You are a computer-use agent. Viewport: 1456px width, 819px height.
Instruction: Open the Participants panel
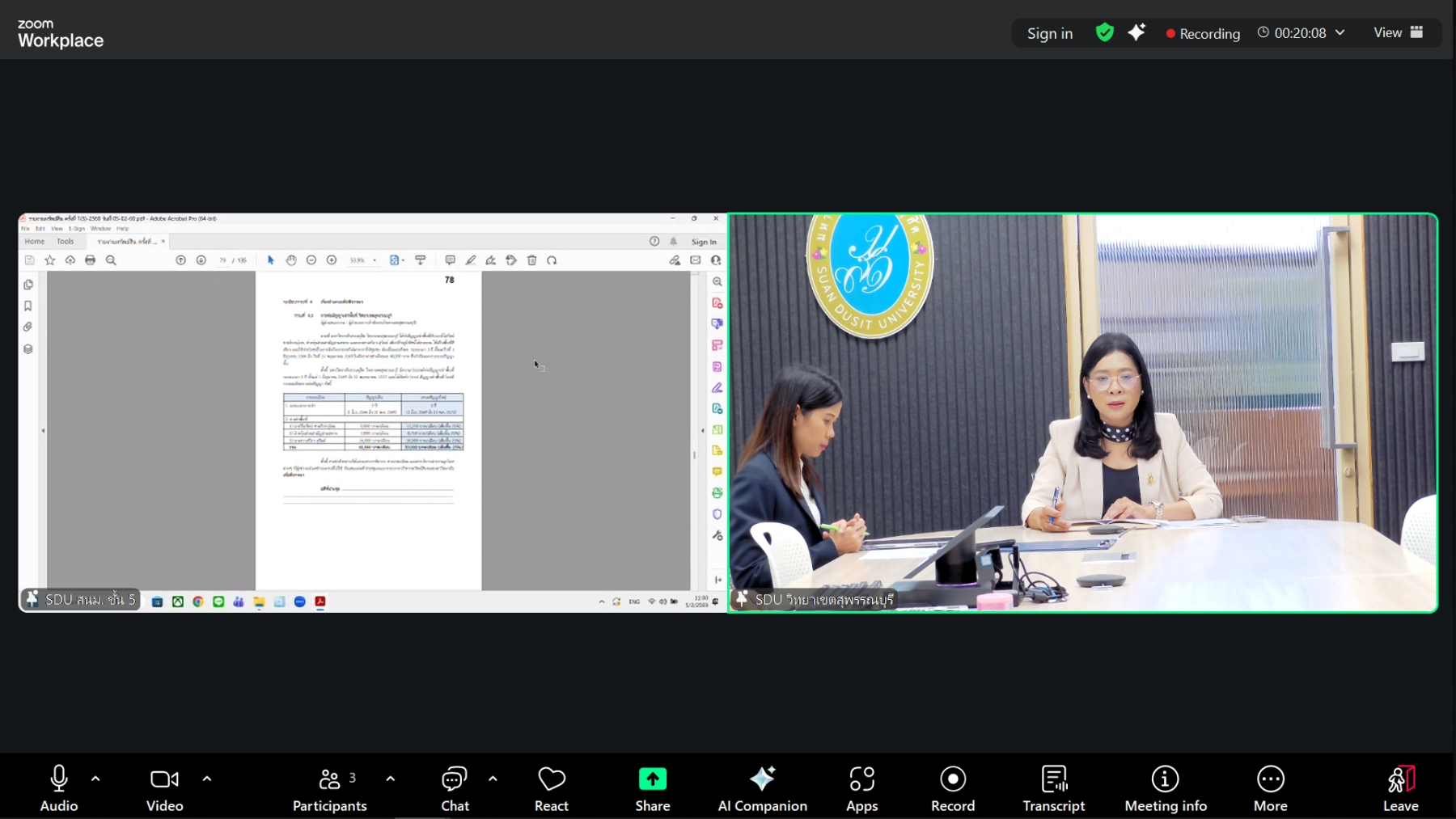(x=329, y=787)
